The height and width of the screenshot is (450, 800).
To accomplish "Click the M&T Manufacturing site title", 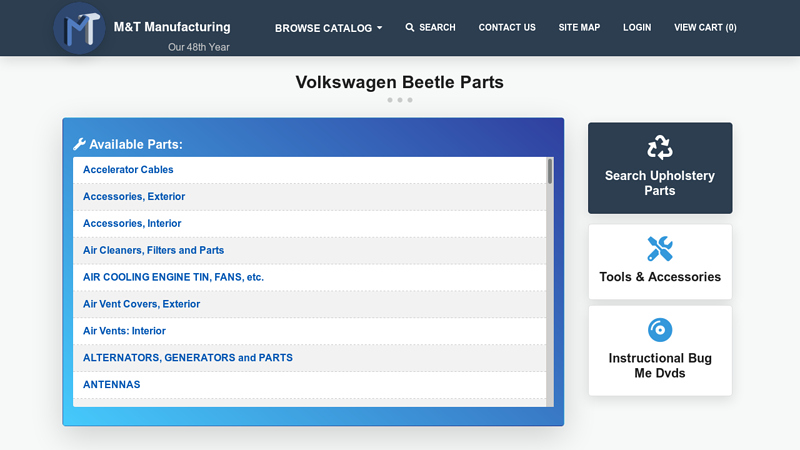I will 172,27.
